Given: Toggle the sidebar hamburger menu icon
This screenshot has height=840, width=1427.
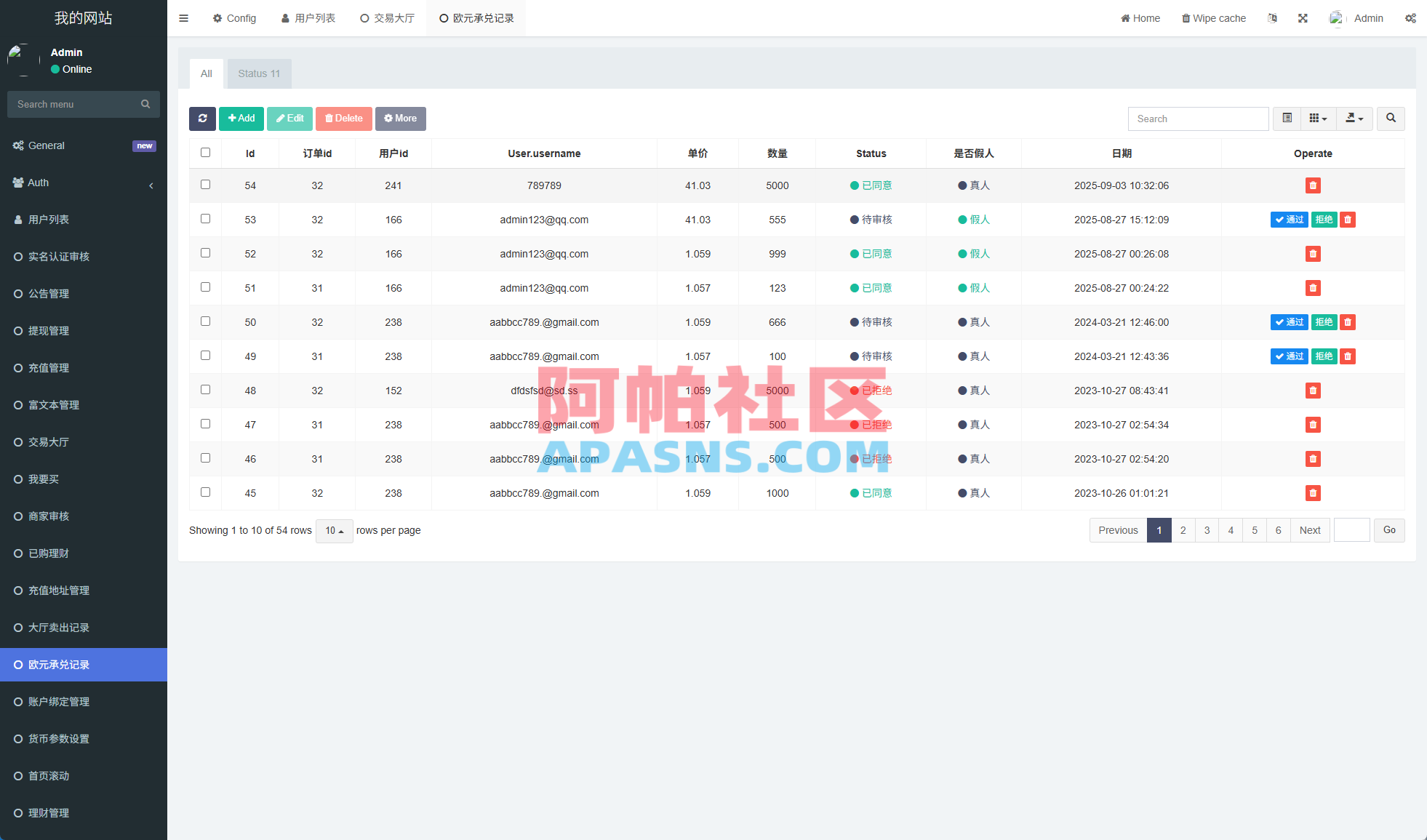Looking at the screenshot, I should click(x=183, y=18).
